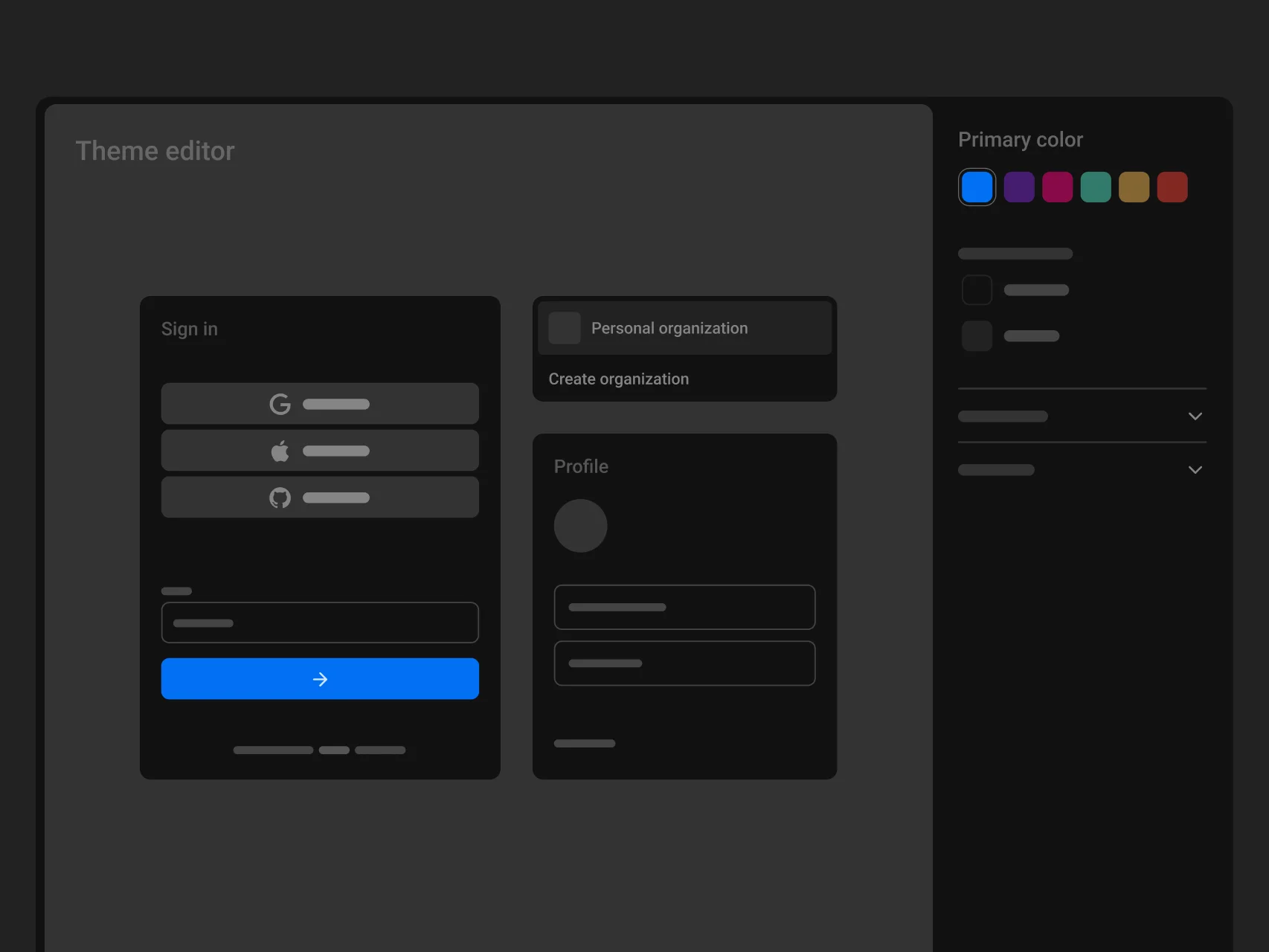Expand the lower chevron dropdown in the sidebar
Screen dimensions: 1269x952
click(1195, 470)
